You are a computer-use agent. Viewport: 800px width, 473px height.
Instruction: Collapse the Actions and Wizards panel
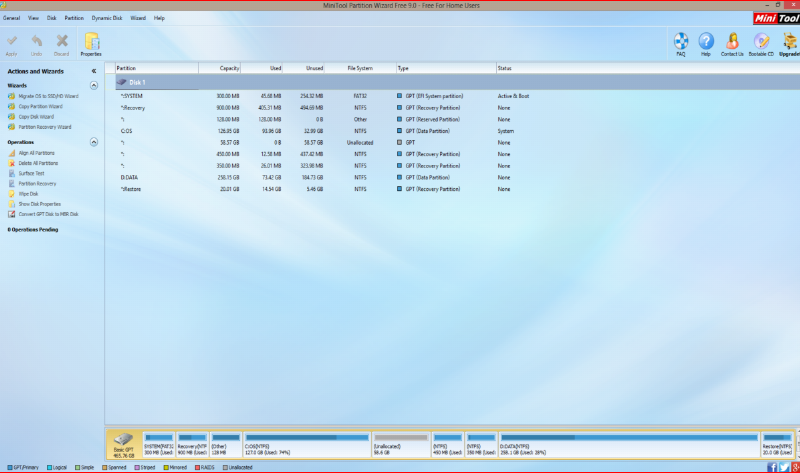coord(94,71)
